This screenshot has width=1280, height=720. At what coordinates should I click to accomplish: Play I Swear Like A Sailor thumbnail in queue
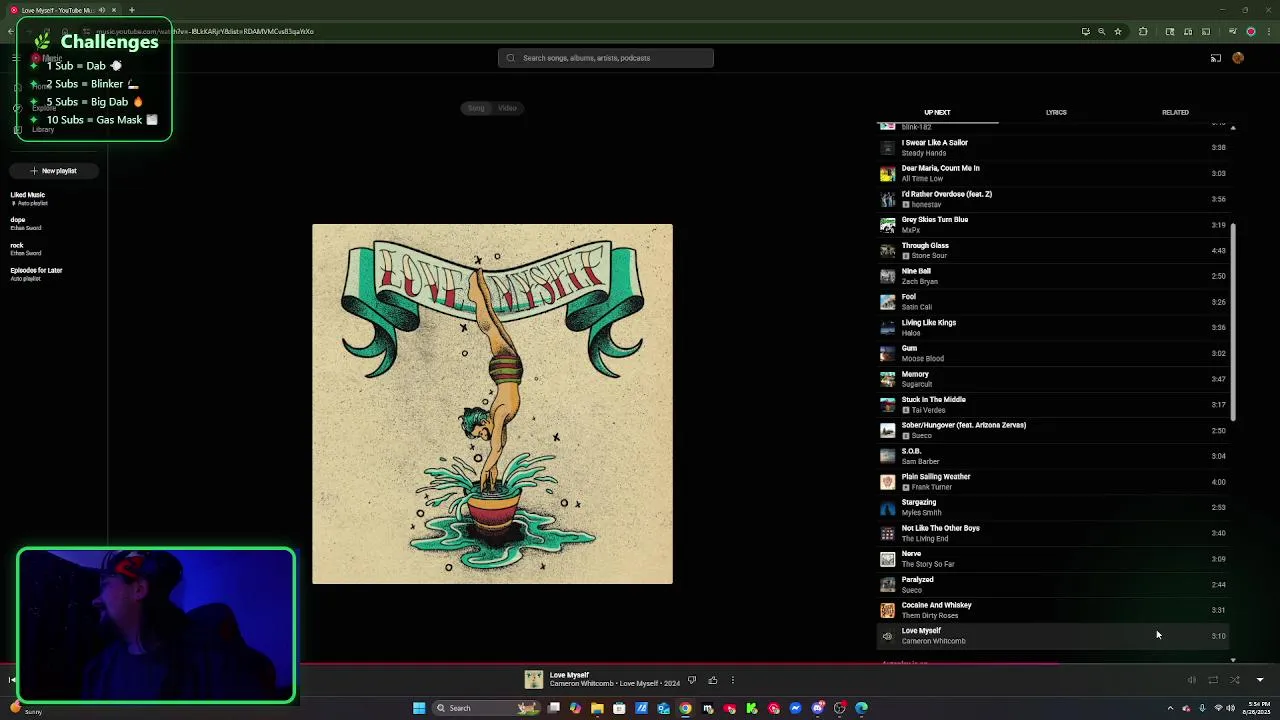point(887,148)
